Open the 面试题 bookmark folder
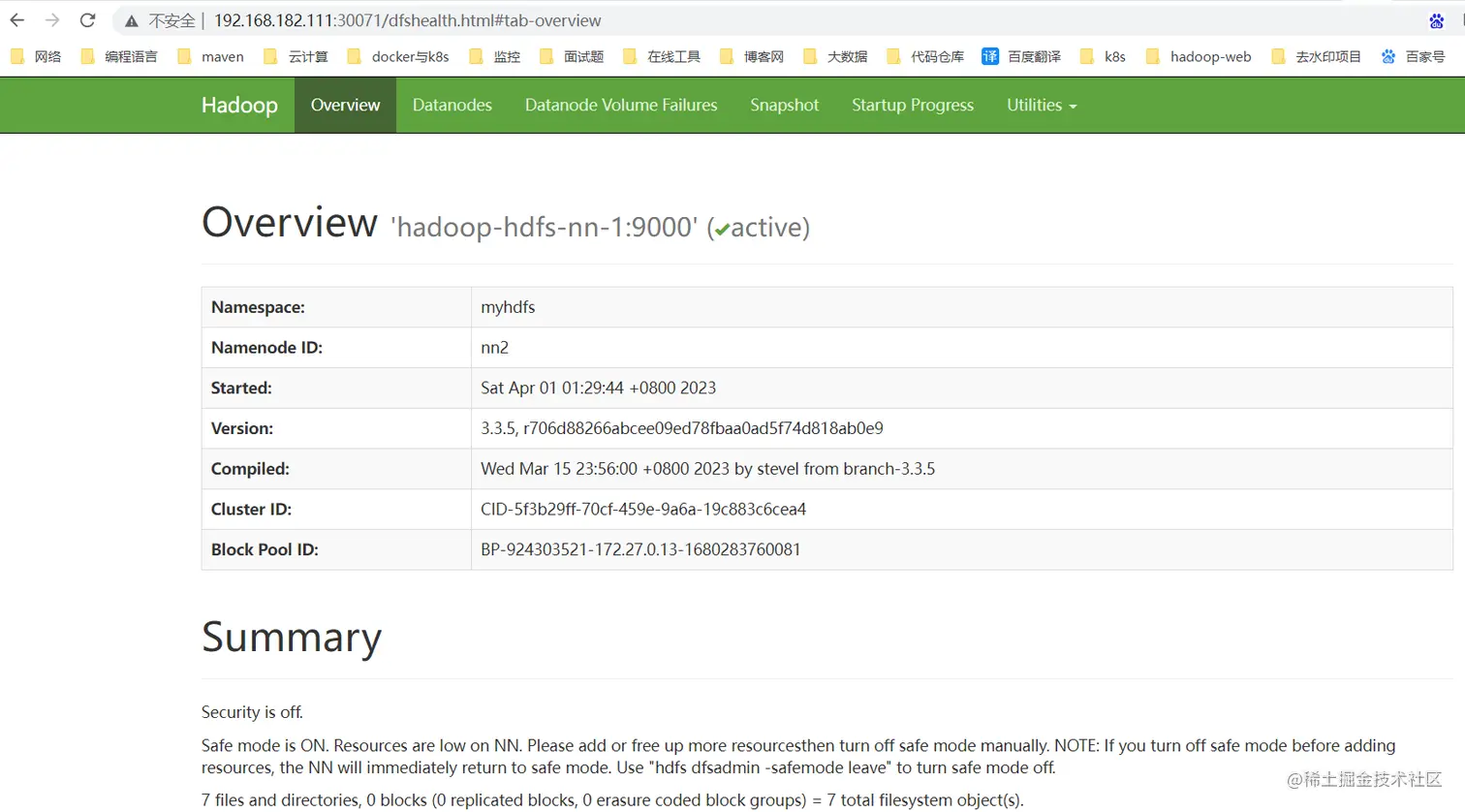Viewport: 1465px width, 812px height. [x=572, y=56]
